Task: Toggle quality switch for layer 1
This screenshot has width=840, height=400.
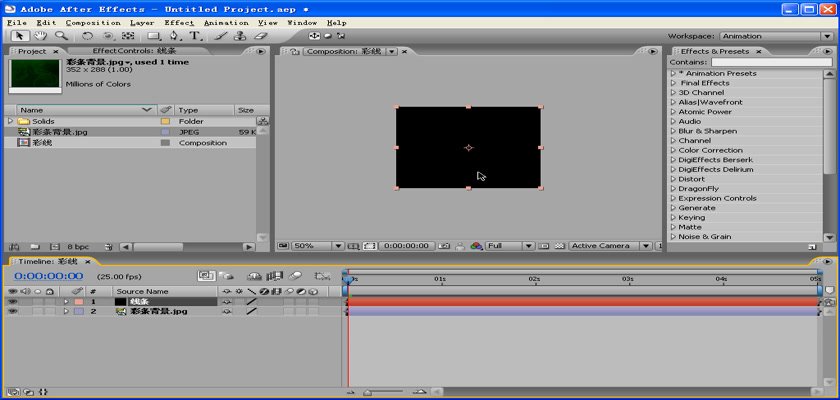Action: point(251,302)
